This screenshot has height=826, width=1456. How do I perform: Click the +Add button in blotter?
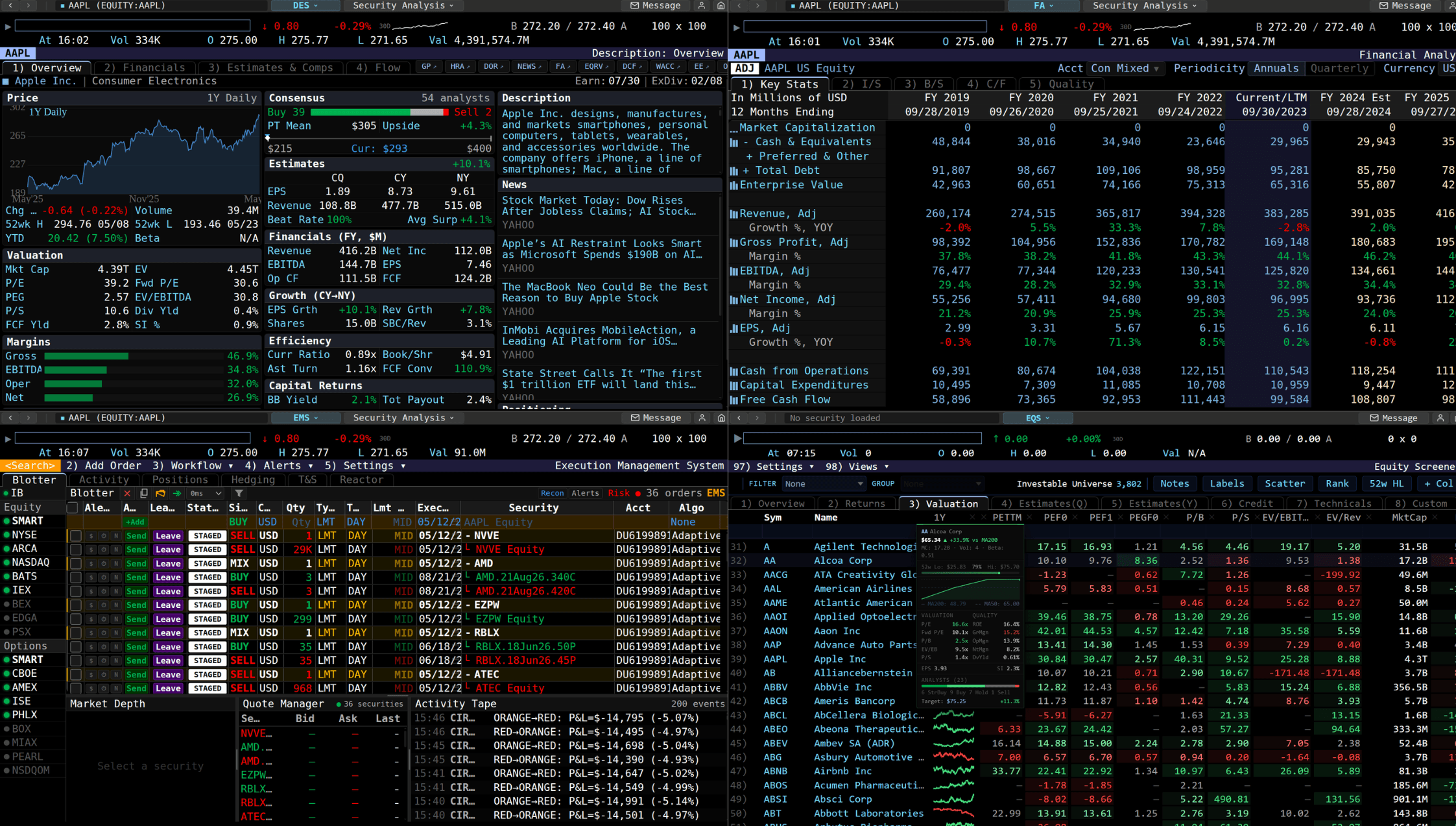(x=135, y=522)
